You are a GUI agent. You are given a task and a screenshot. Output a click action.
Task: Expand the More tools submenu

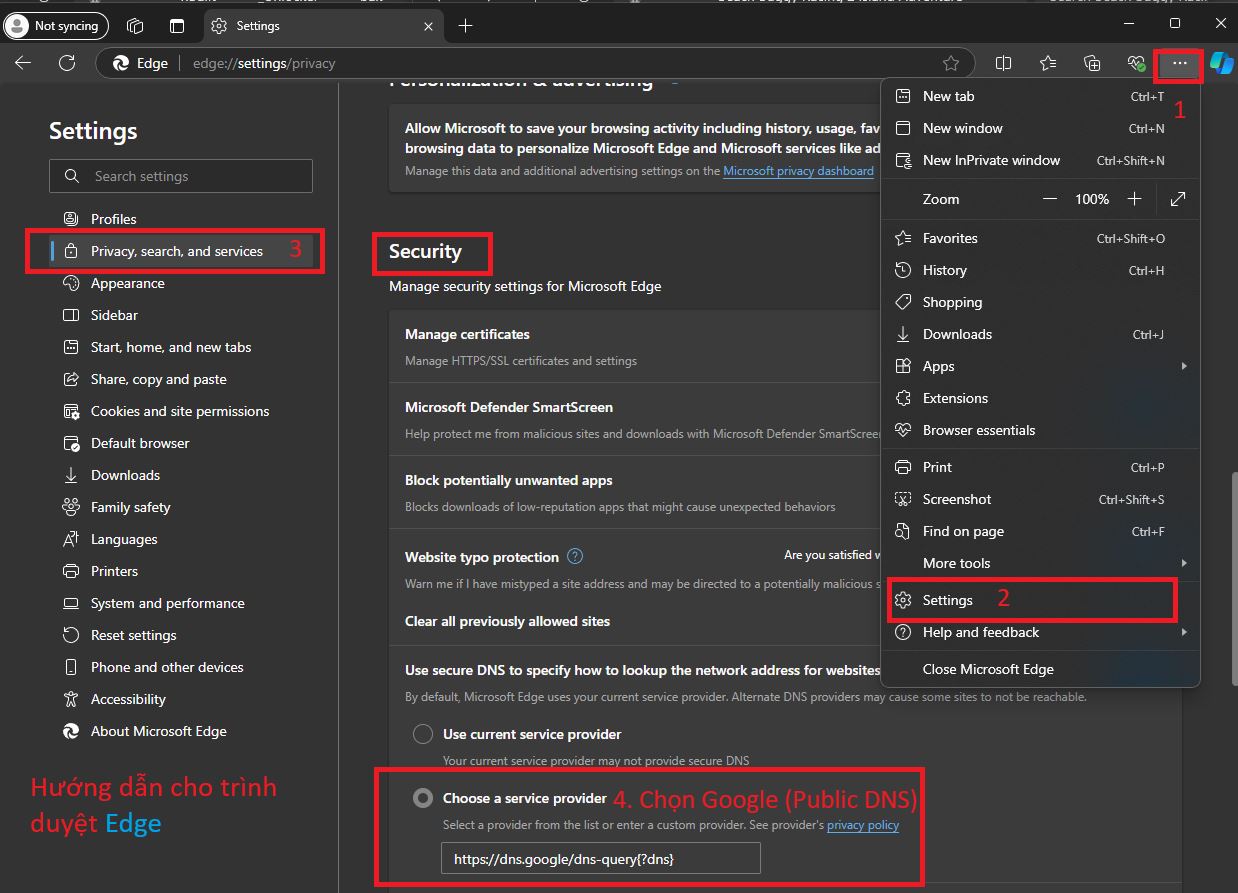[1040, 563]
